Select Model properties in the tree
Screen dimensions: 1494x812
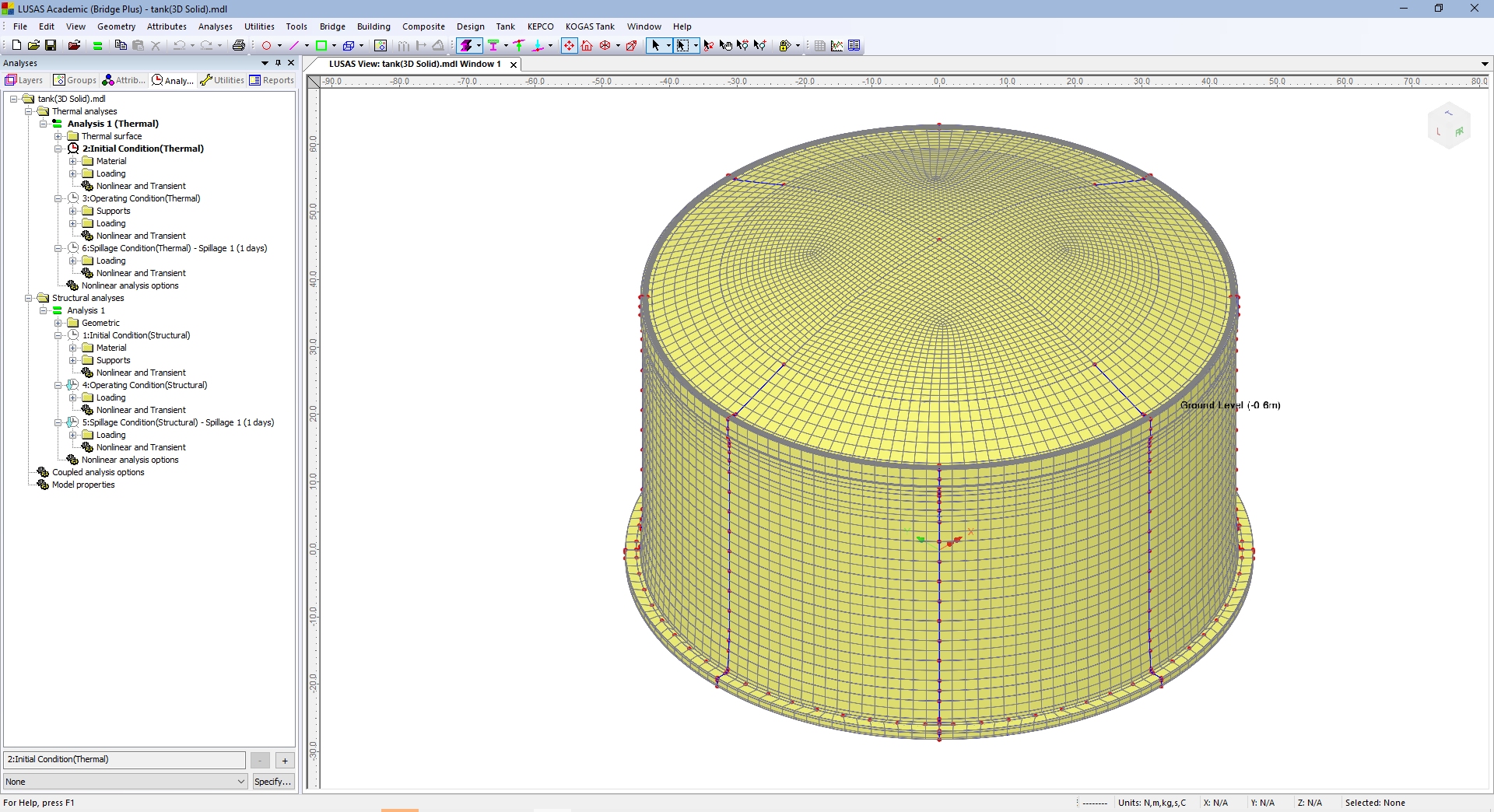pos(83,485)
